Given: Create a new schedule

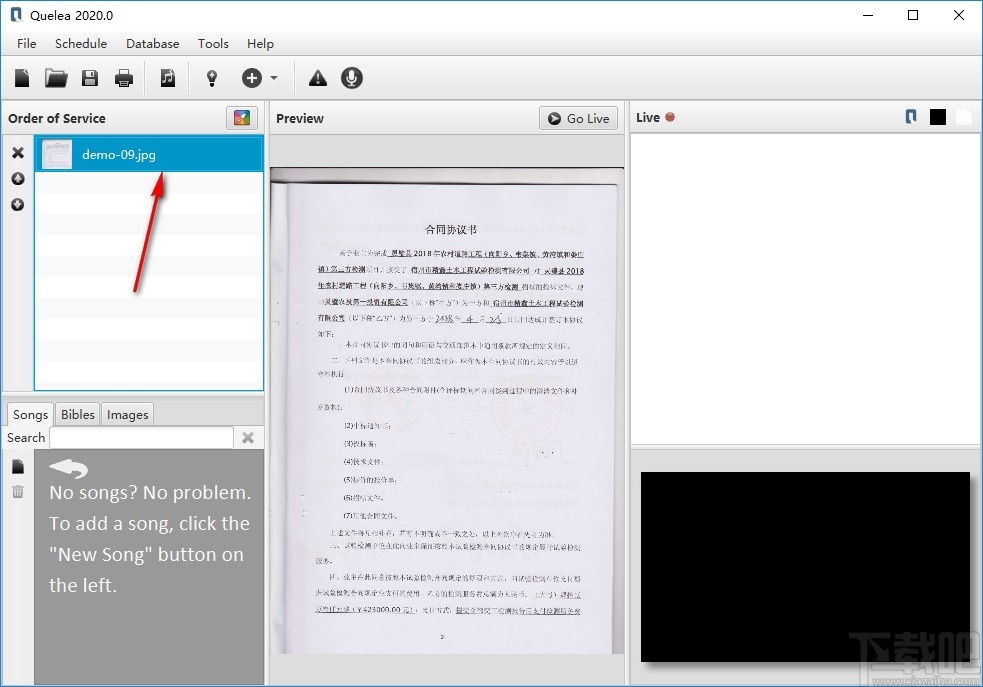Looking at the screenshot, I should pos(21,78).
